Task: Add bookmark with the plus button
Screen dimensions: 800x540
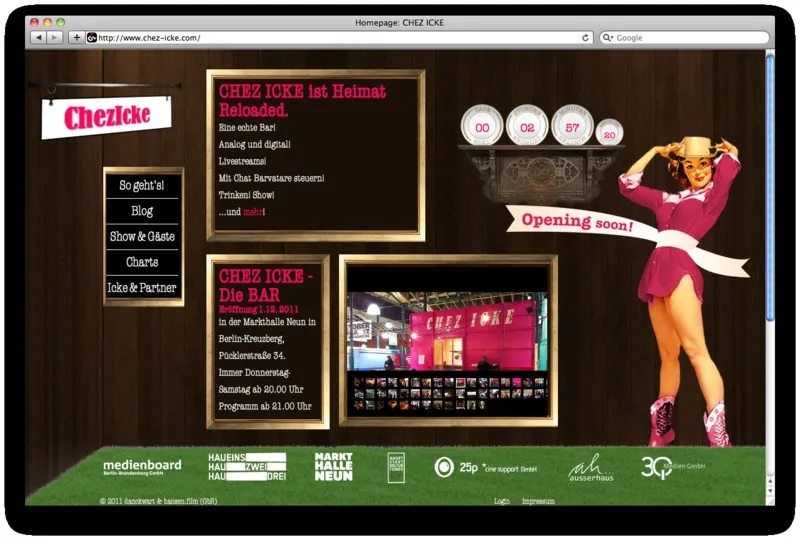Action: [77, 37]
